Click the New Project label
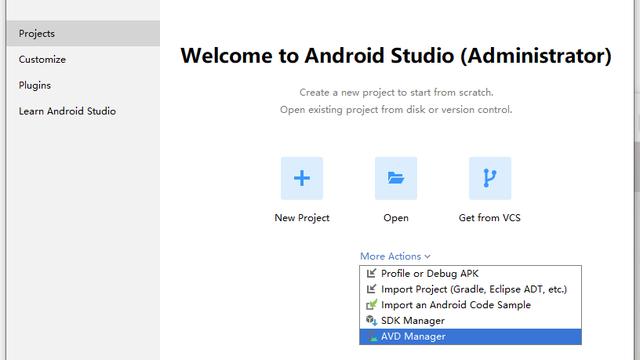 point(302,218)
